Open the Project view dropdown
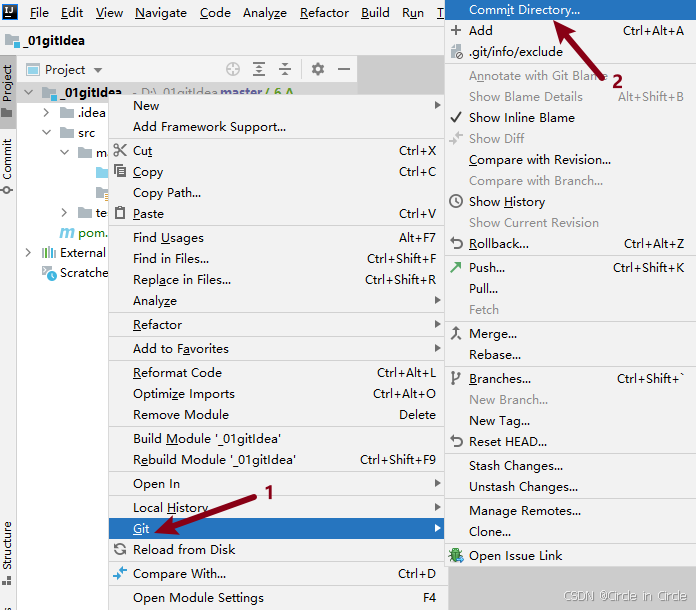The image size is (696, 610). (64, 70)
